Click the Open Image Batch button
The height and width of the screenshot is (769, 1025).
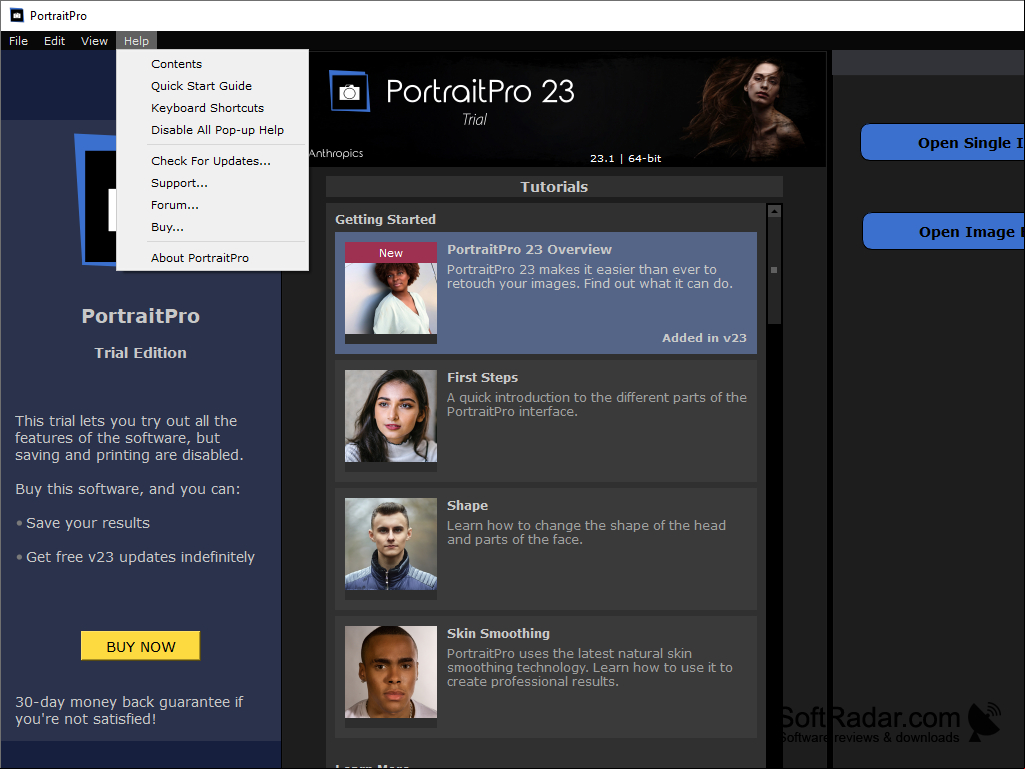click(943, 231)
